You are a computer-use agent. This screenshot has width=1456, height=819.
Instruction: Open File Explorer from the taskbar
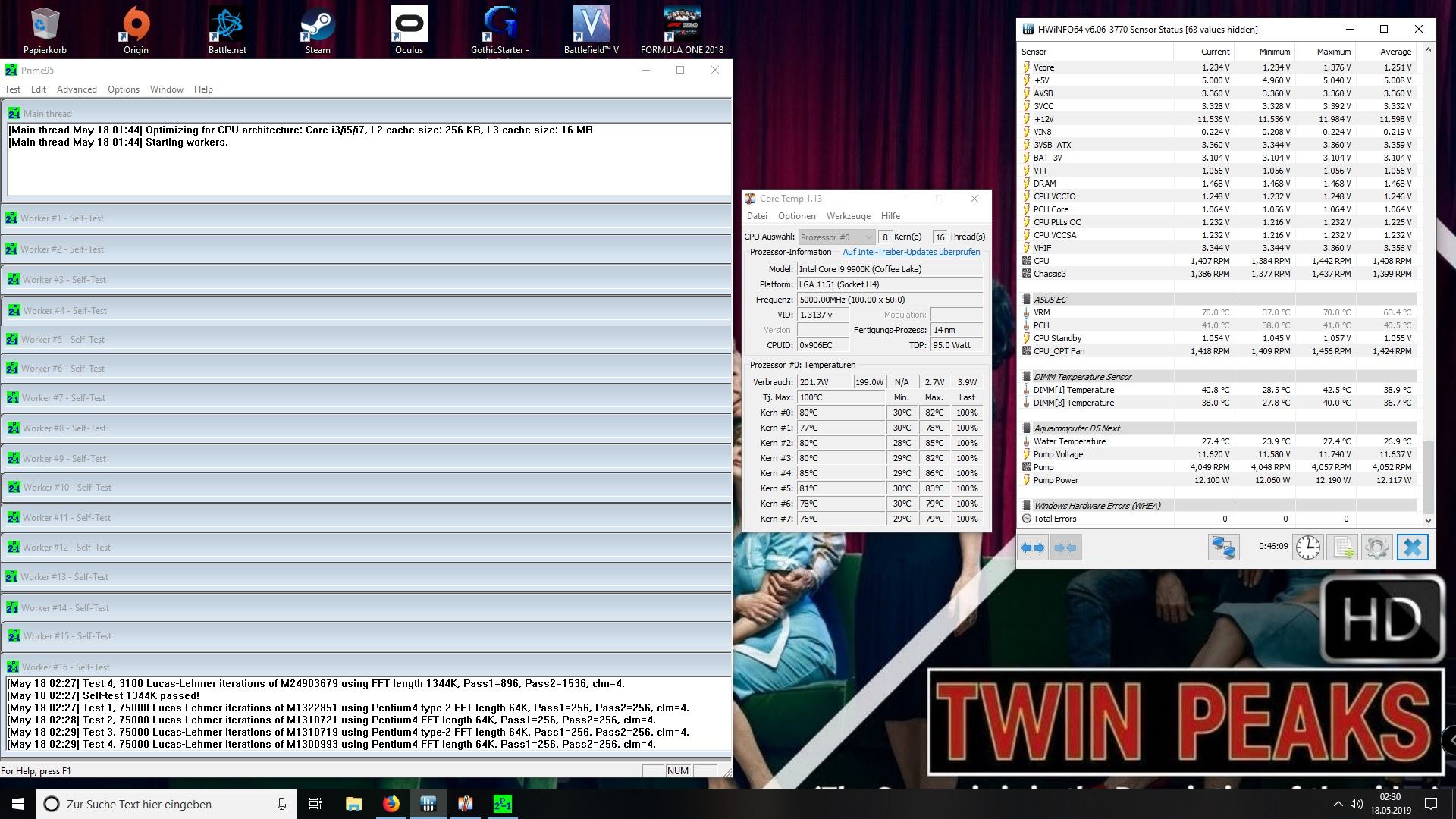click(x=353, y=804)
